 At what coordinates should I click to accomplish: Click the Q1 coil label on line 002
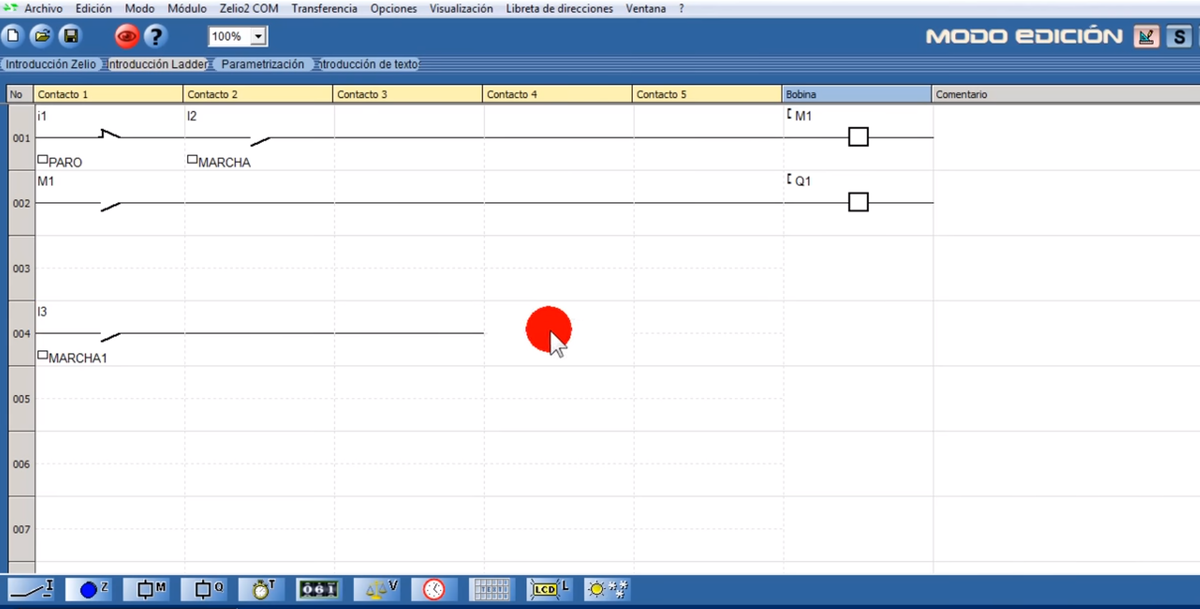803,182
